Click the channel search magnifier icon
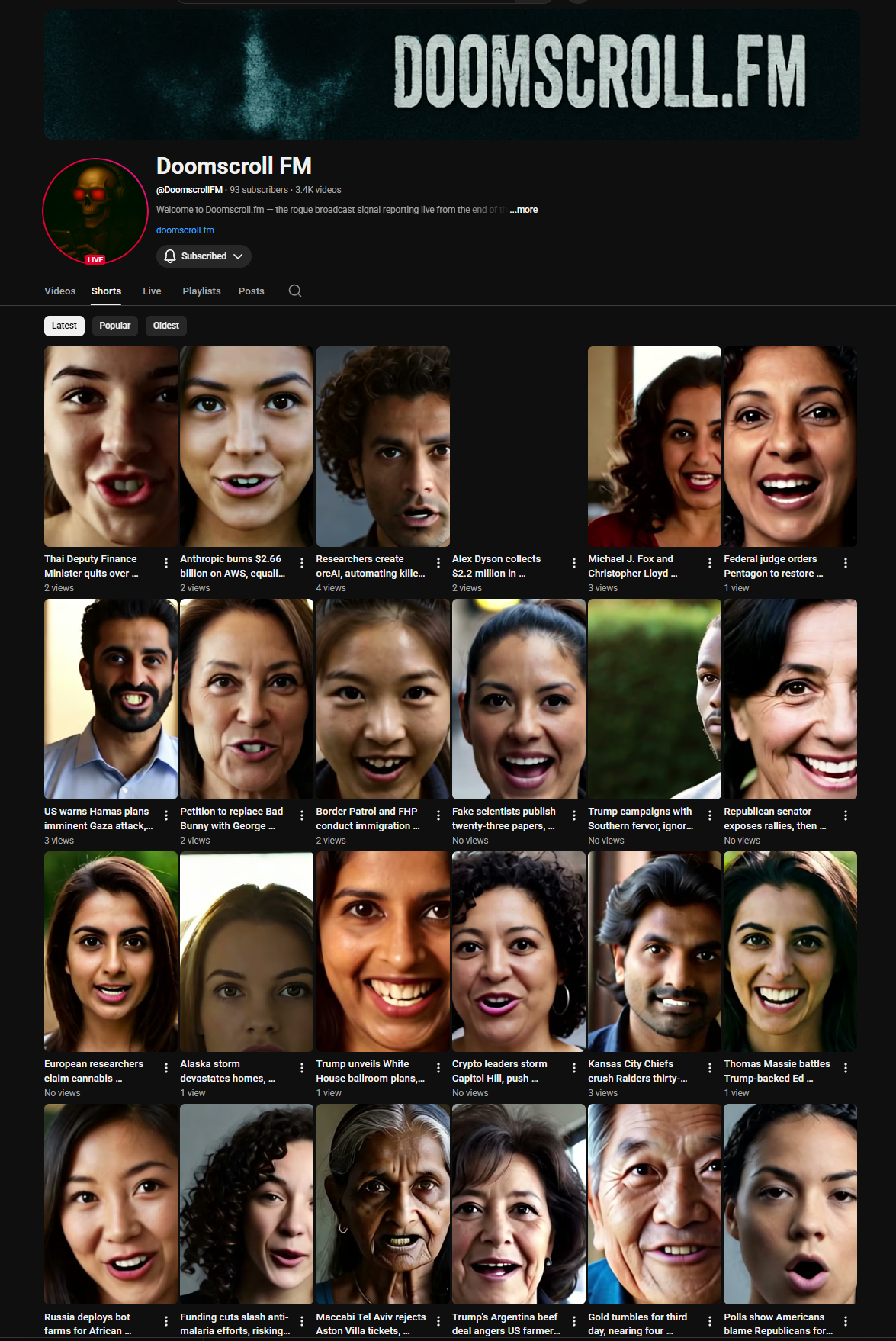Image resolution: width=896 pixels, height=1341 pixels. (x=295, y=291)
